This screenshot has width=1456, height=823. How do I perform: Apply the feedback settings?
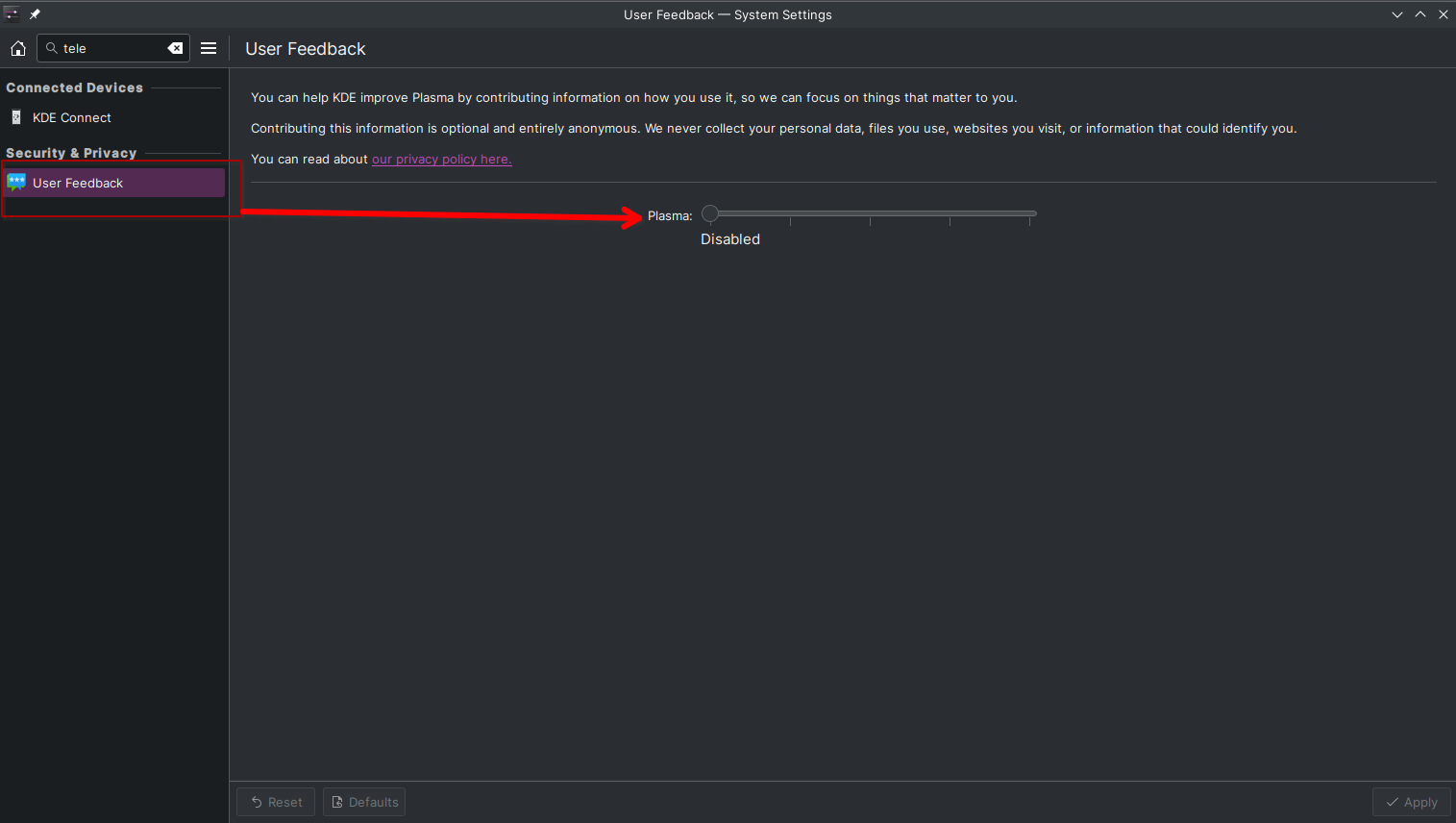pyautogui.click(x=1412, y=802)
